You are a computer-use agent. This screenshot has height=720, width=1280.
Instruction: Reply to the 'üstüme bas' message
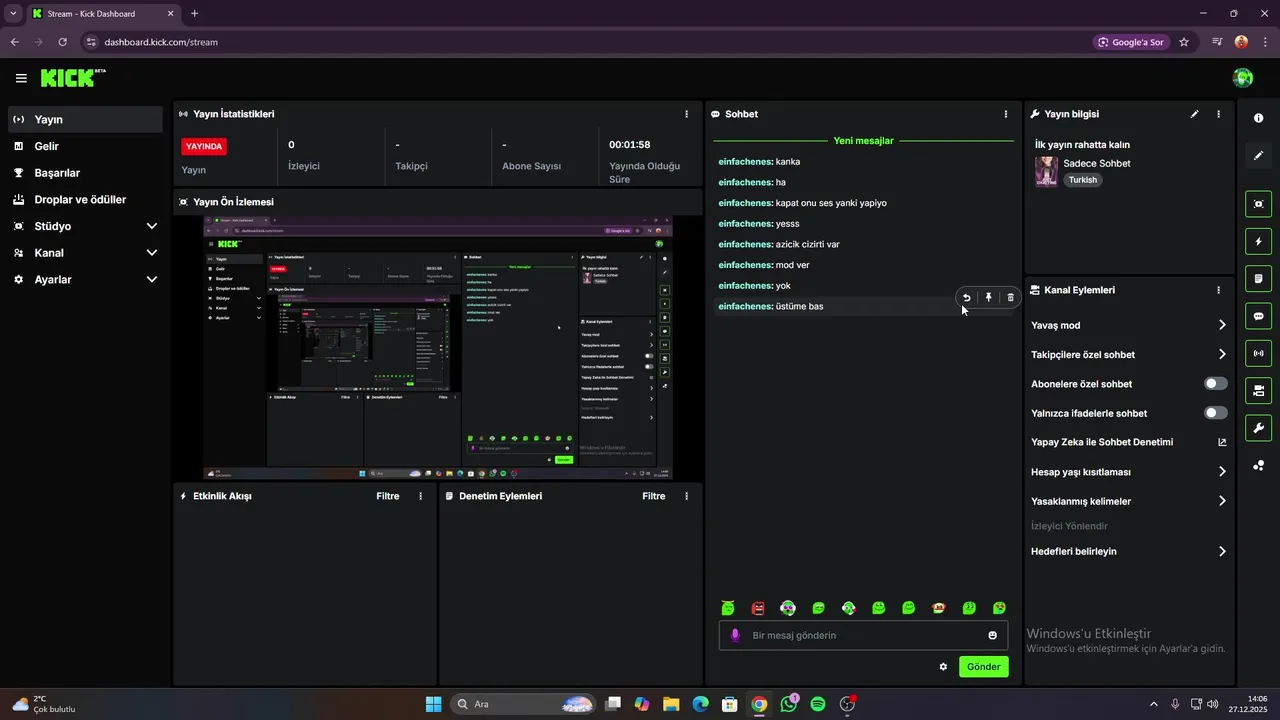[966, 297]
